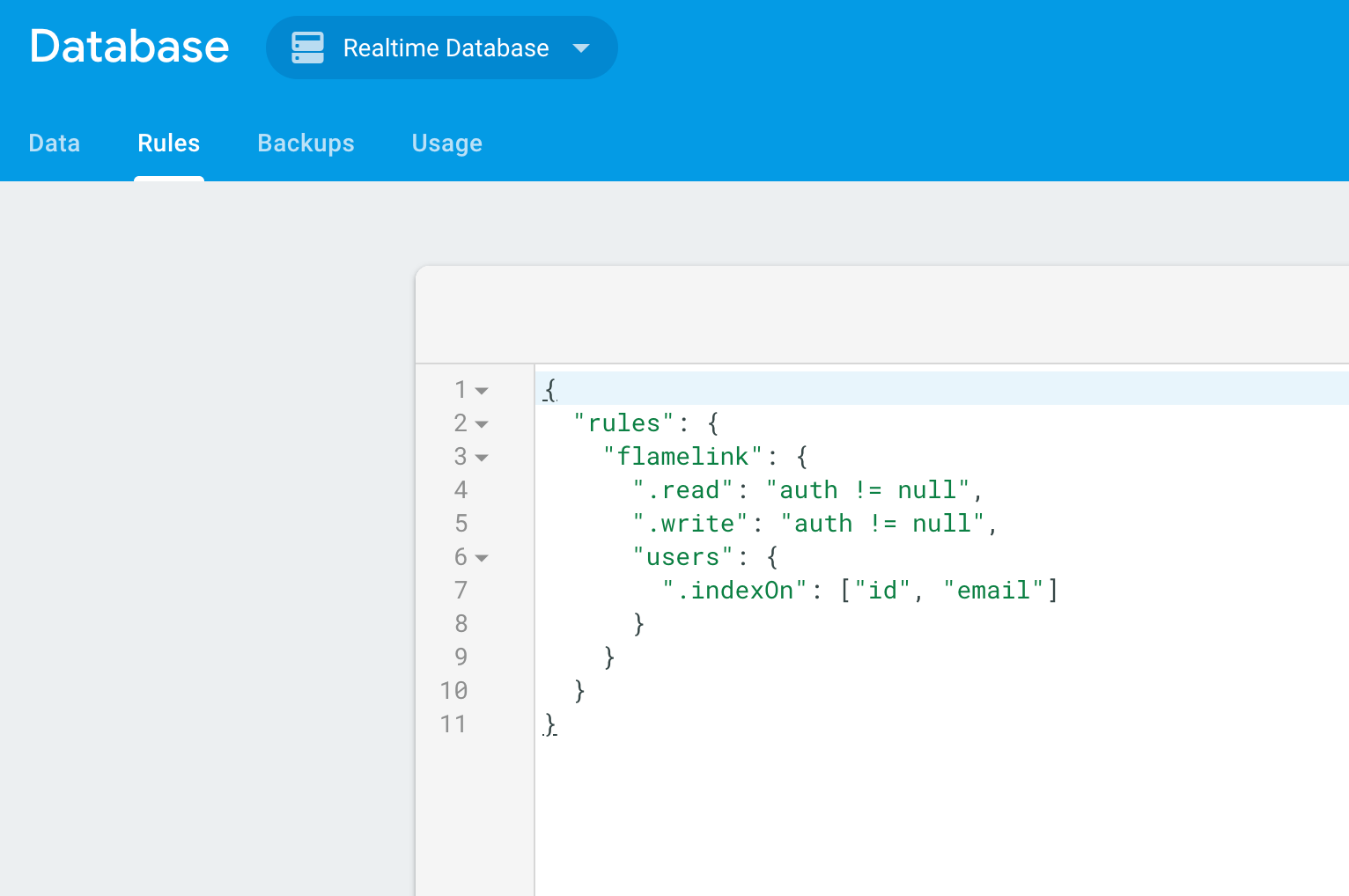1349x896 pixels.
Task: Click the dropdown arrow next to Realtime Database
Action: point(581,49)
